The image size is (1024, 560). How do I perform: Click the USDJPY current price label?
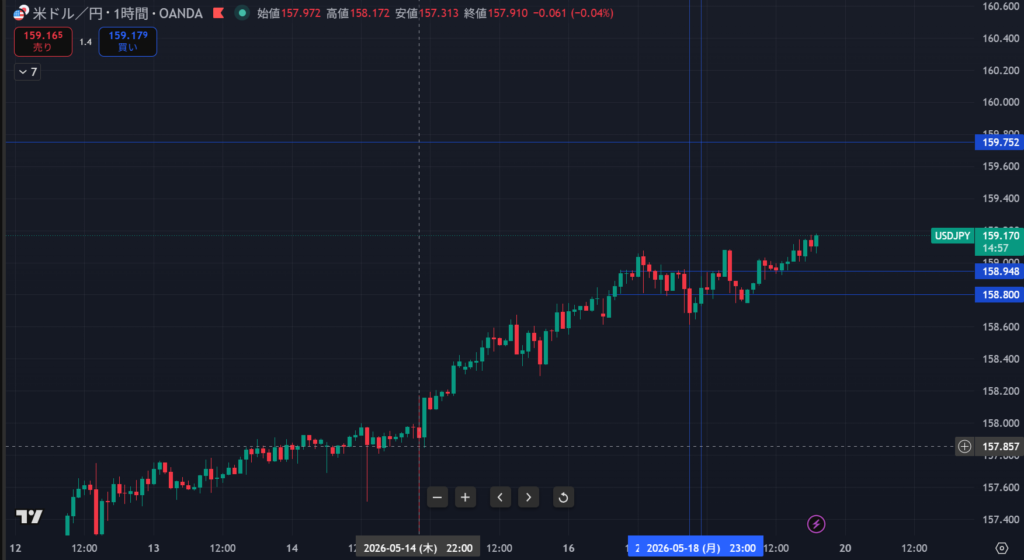[952, 236]
